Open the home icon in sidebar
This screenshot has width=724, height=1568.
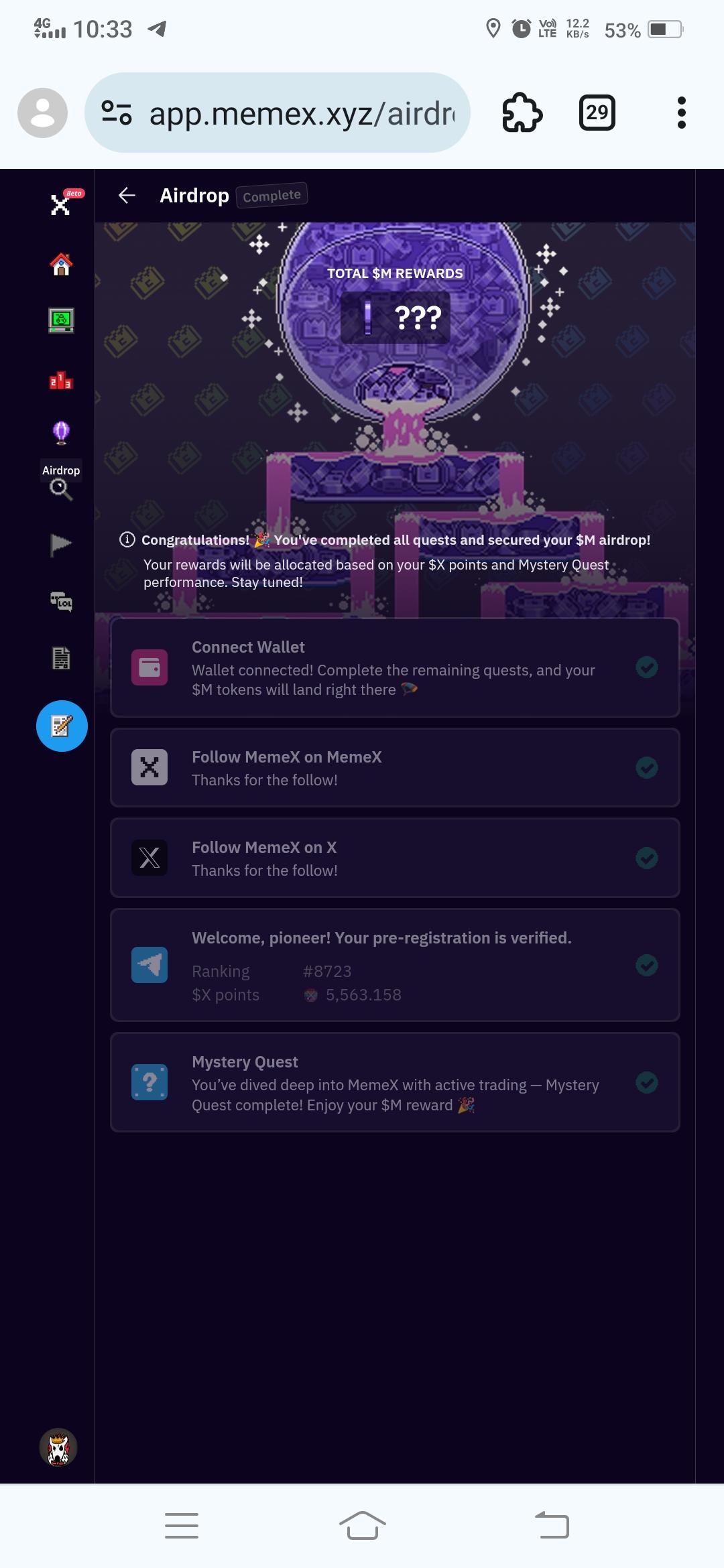[x=61, y=264]
